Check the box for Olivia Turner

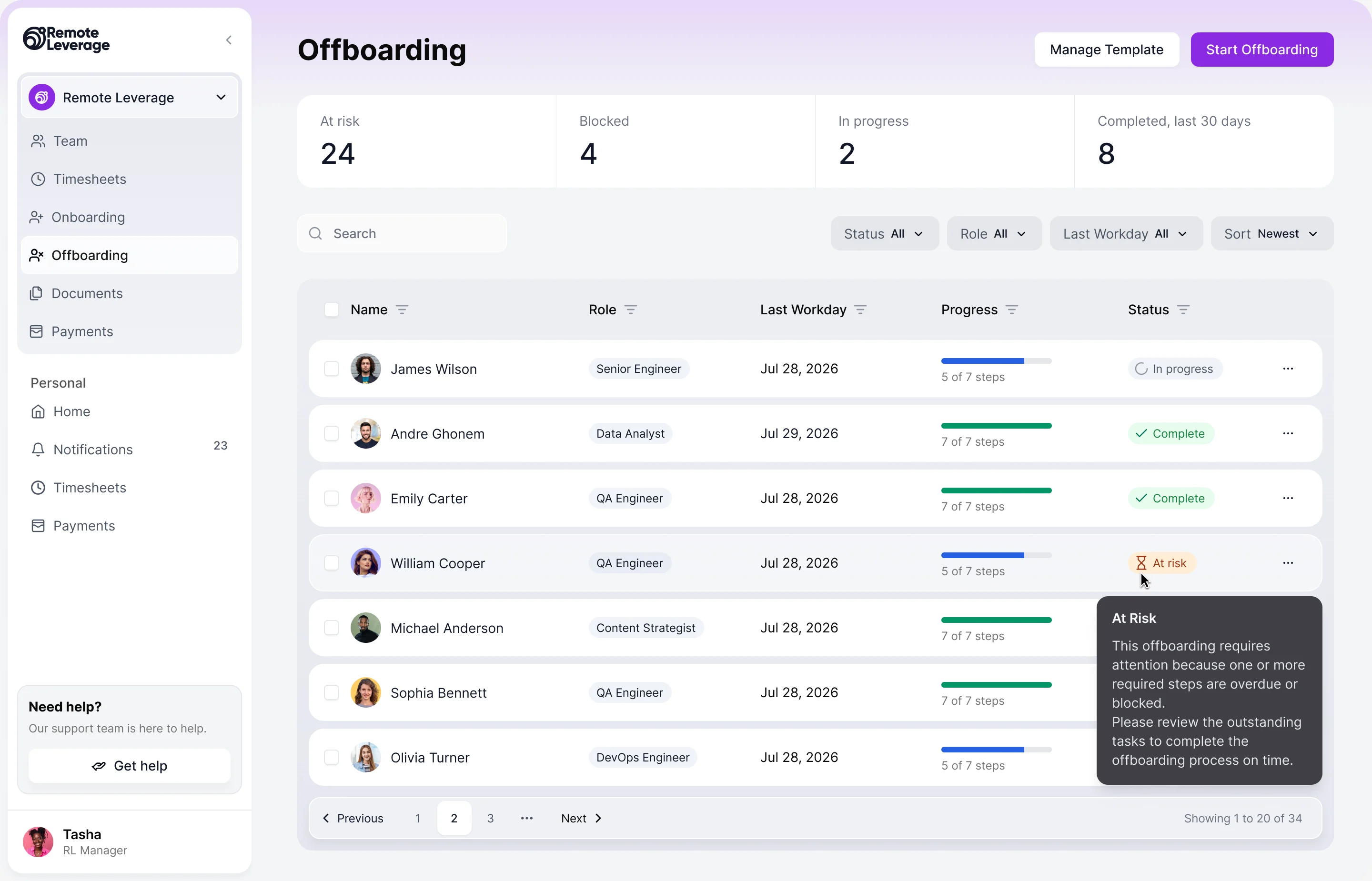click(x=331, y=757)
